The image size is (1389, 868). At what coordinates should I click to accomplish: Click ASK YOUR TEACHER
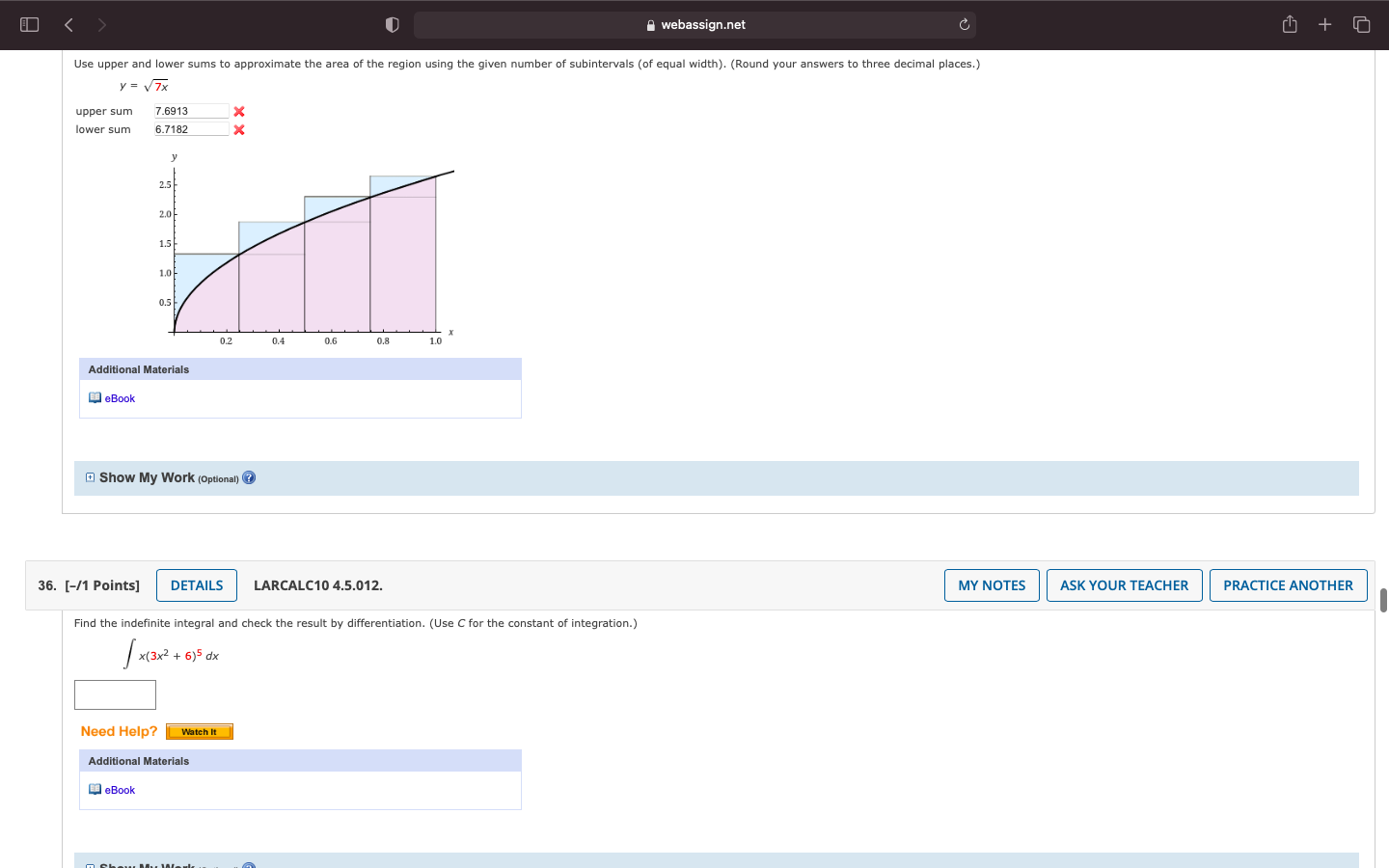(1124, 584)
